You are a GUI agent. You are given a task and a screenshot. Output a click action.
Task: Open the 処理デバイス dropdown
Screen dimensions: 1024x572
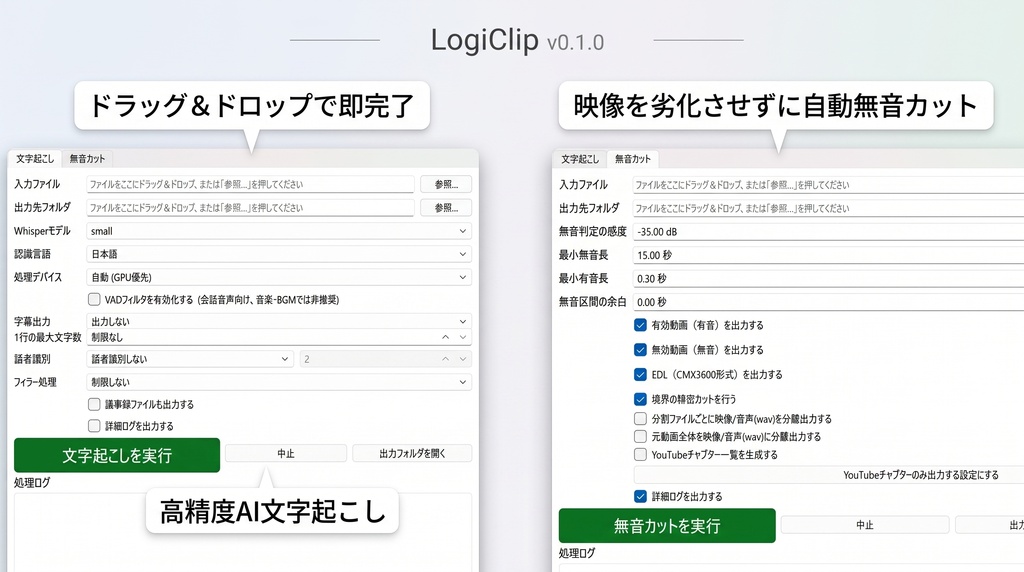[279, 278]
